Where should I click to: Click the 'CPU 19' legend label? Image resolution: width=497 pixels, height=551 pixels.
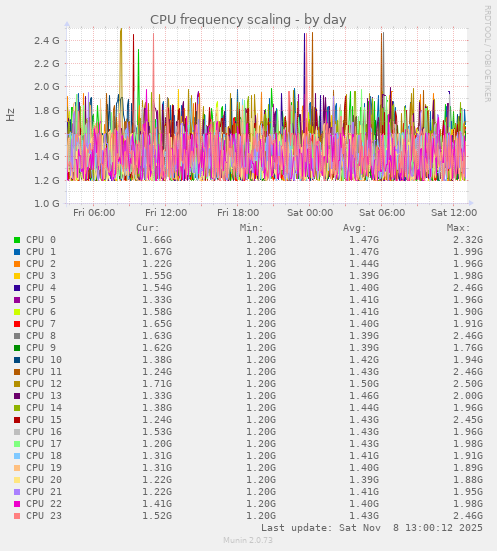[44, 468]
